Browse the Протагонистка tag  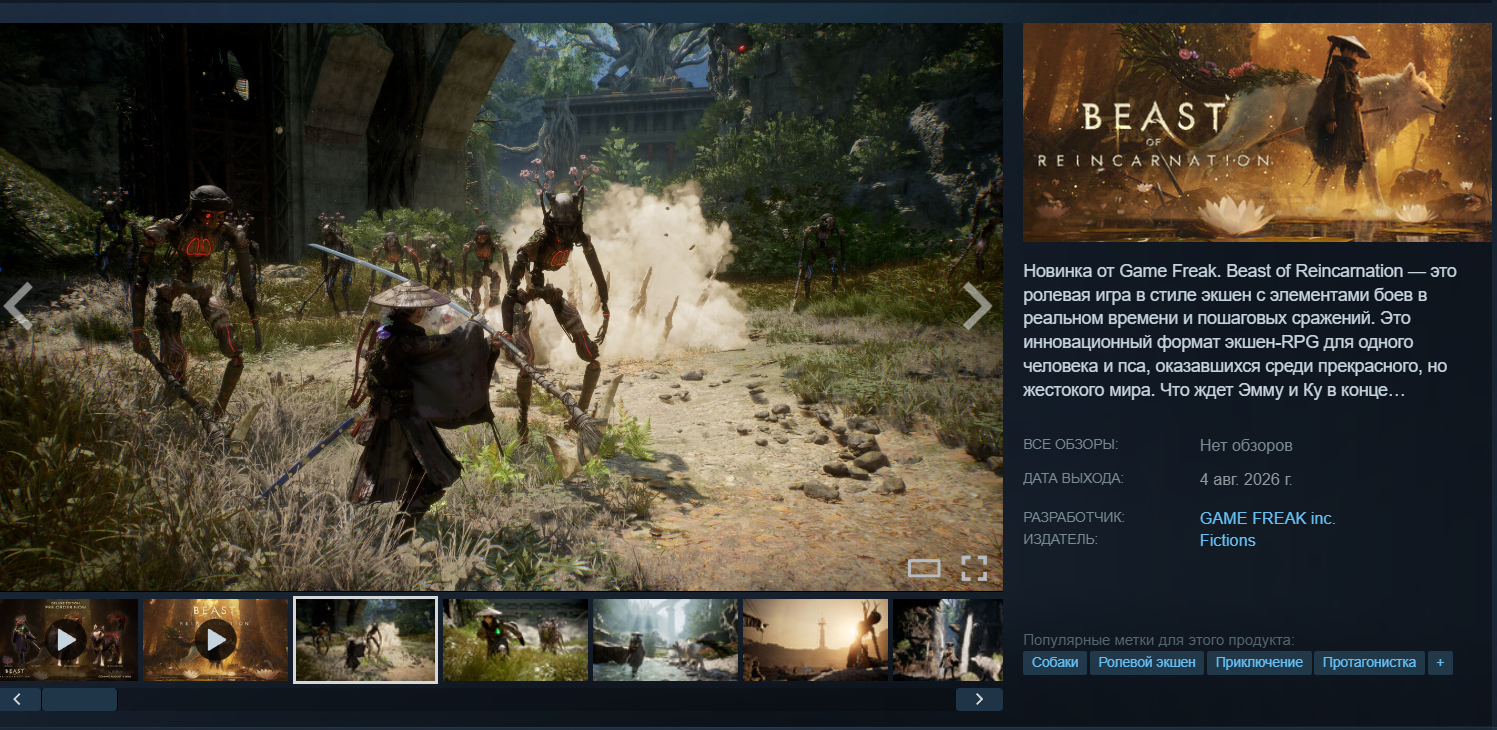tap(1369, 662)
